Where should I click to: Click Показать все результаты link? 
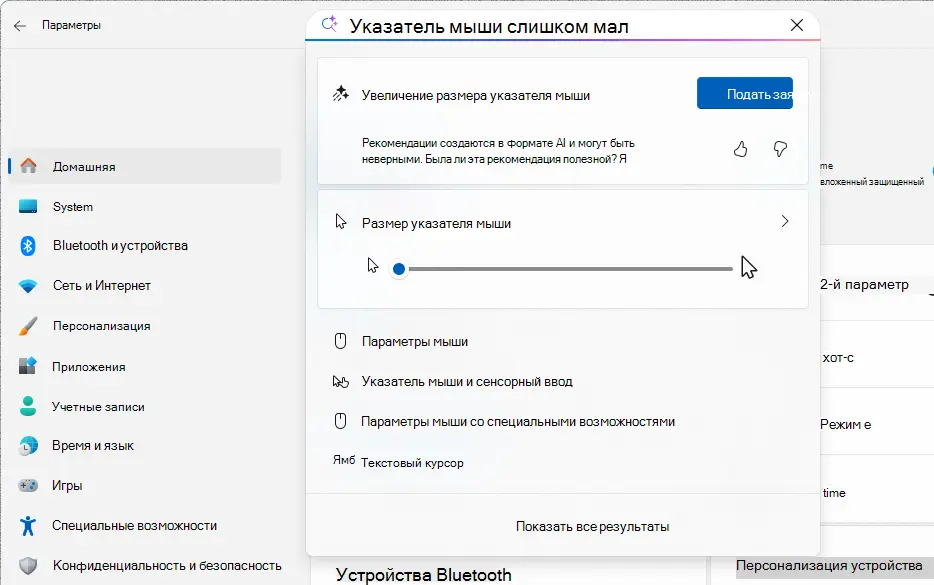point(592,527)
